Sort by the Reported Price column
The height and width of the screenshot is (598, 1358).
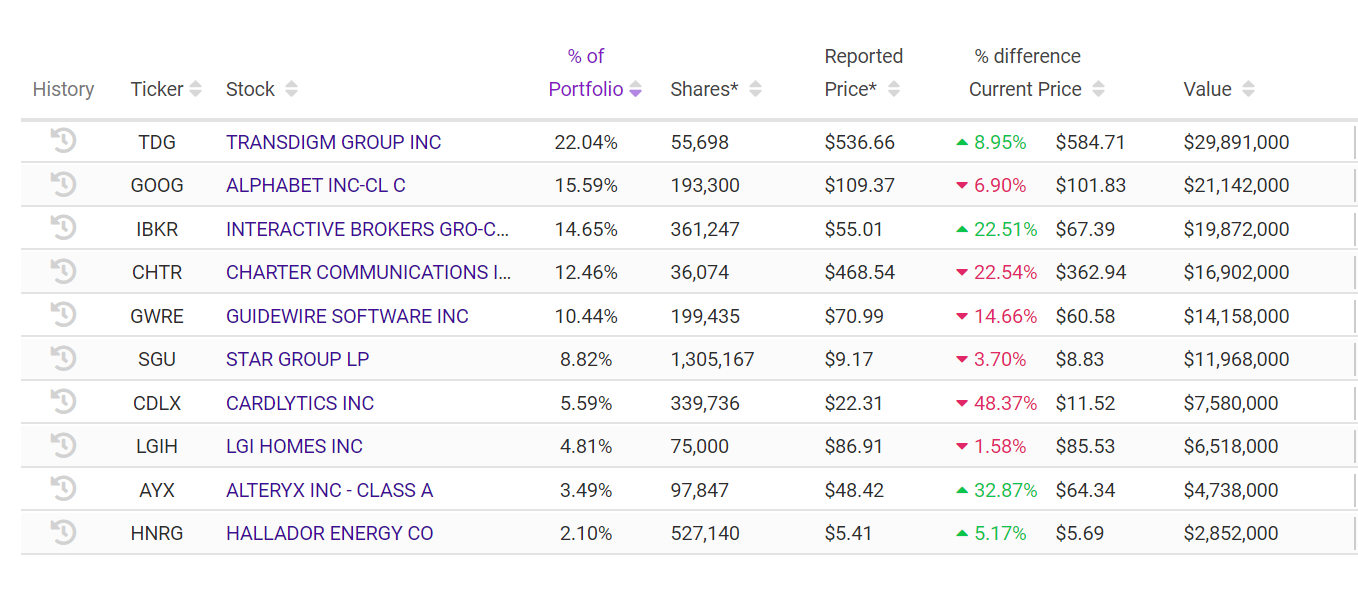click(x=894, y=89)
